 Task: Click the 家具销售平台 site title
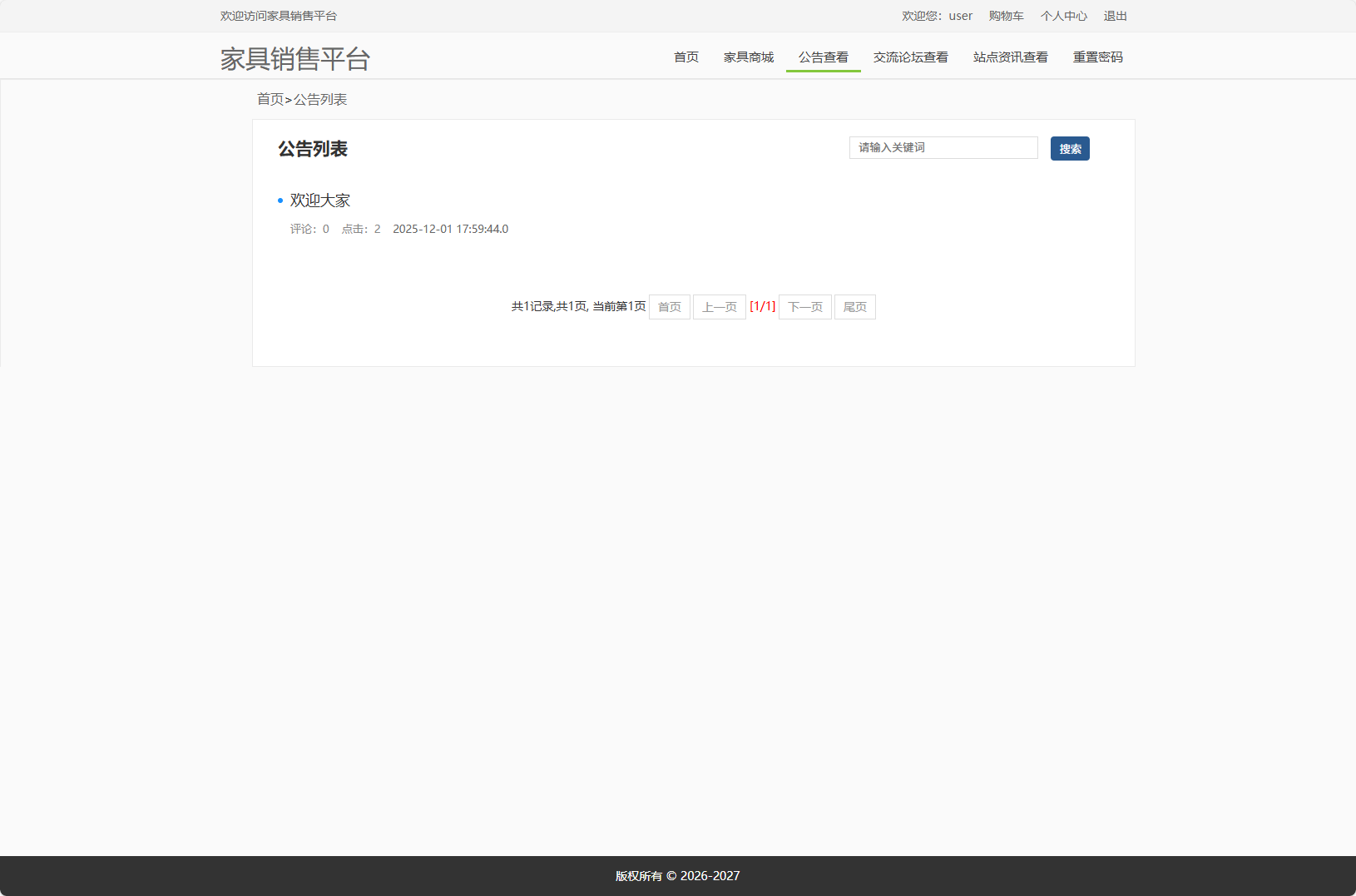294,58
